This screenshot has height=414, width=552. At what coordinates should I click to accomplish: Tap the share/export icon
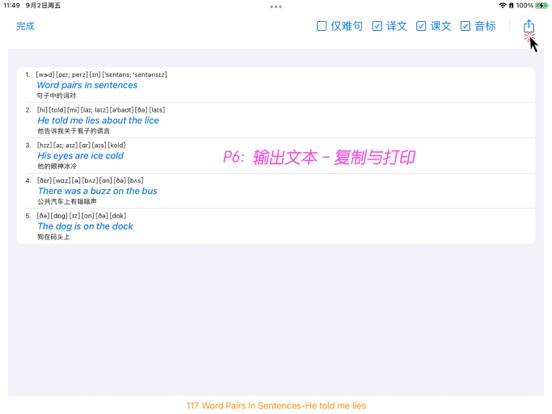(x=528, y=26)
